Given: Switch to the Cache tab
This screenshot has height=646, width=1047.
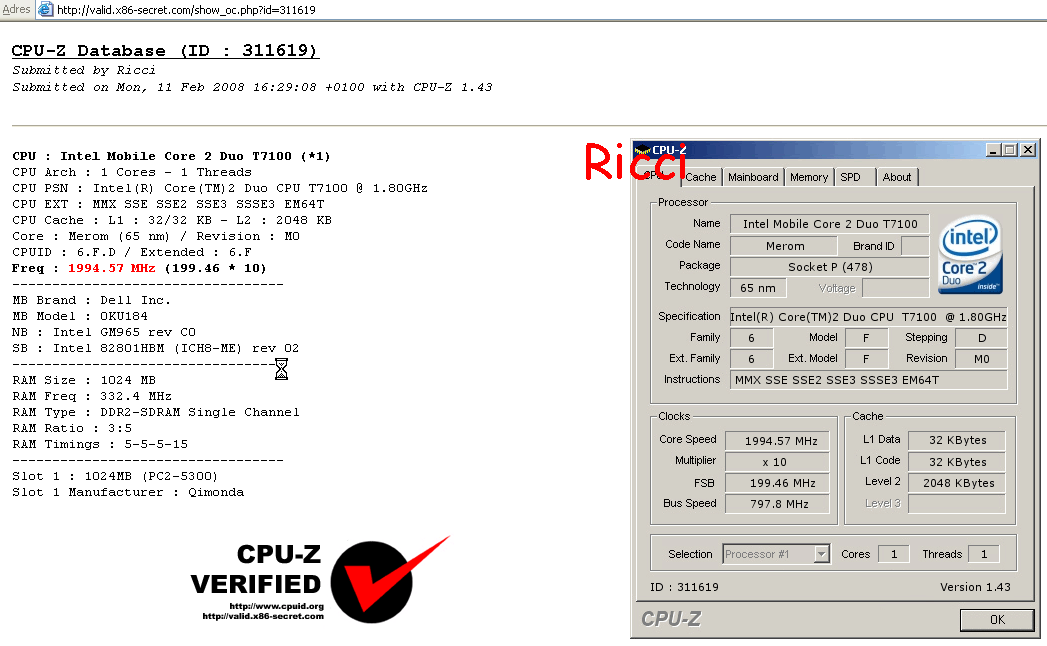Looking at the screenshot, I should point(700,177).
